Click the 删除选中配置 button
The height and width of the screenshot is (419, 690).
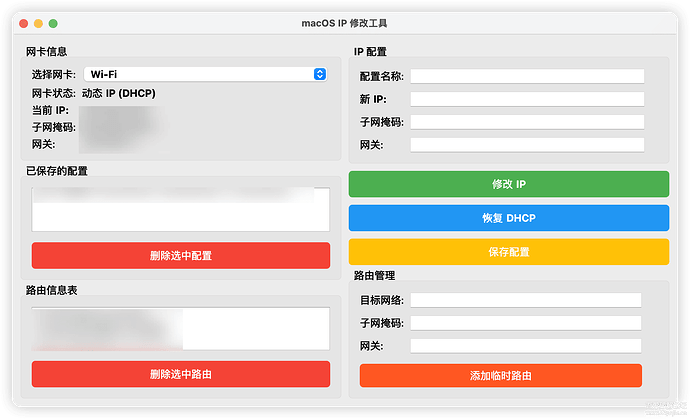coord(181,255)
